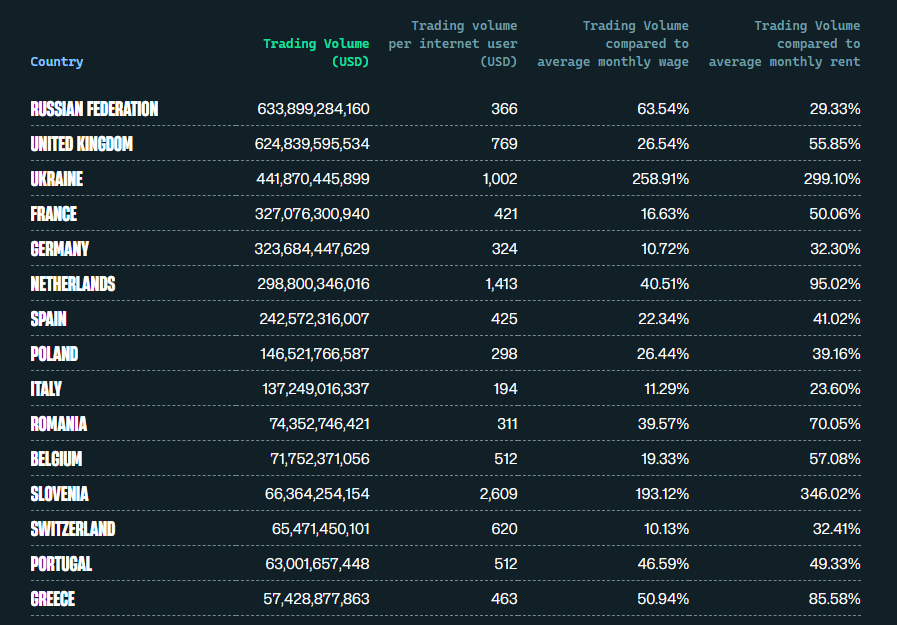Click the United Kingdom country name

[x=82, y=144]
